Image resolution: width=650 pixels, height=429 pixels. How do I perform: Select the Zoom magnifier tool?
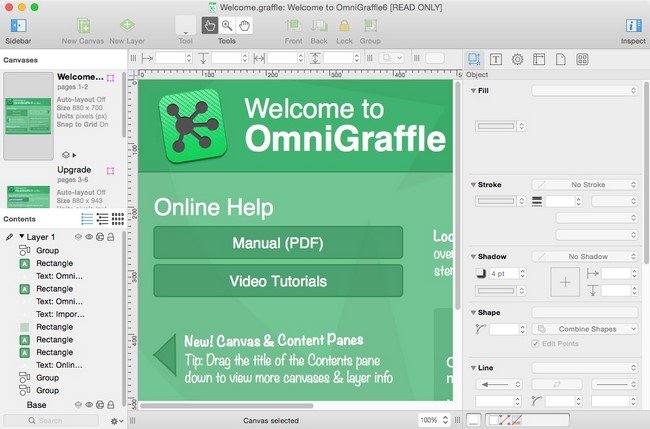tap(227, 26)
